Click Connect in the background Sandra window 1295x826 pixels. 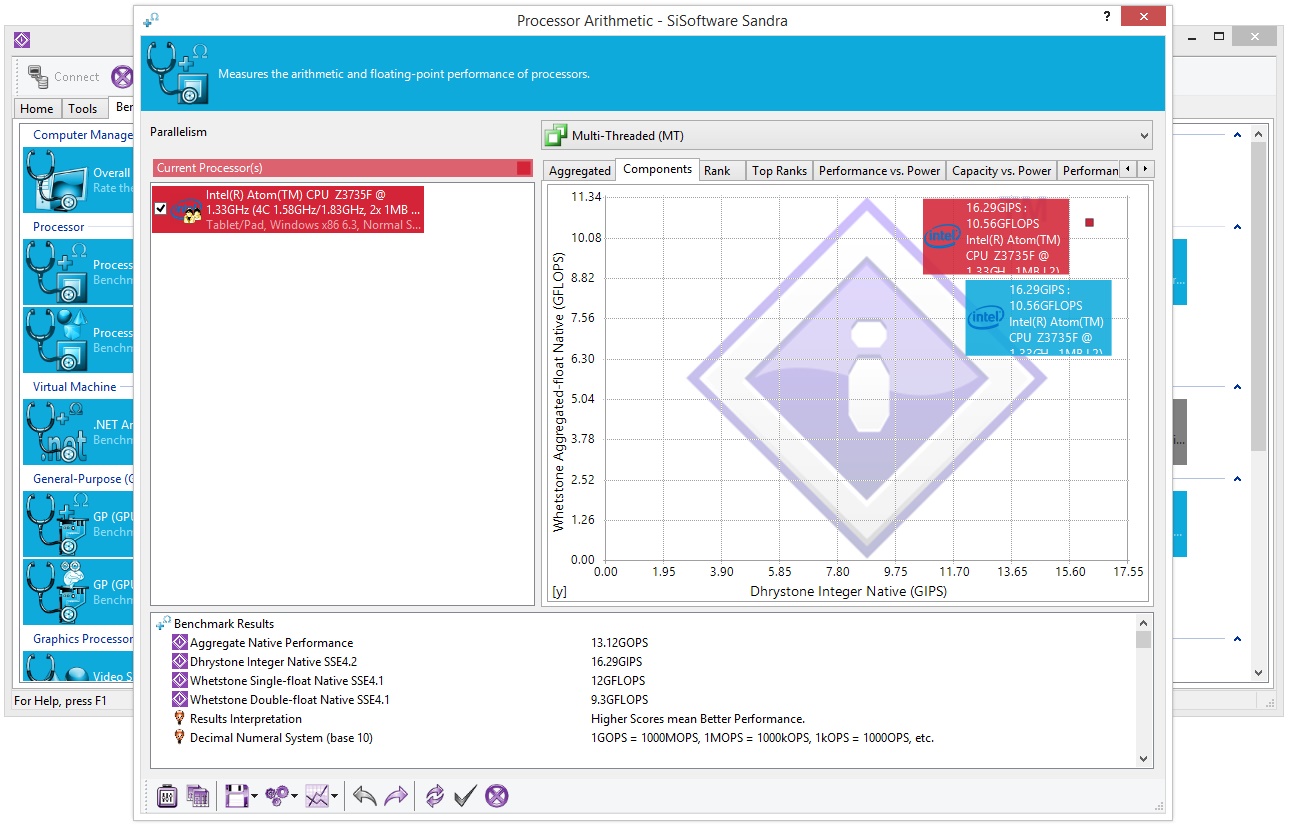coord(64,77)
